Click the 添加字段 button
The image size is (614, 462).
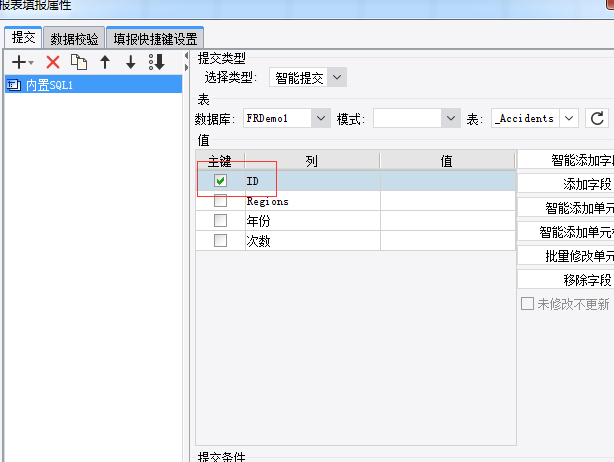[565, 184]
